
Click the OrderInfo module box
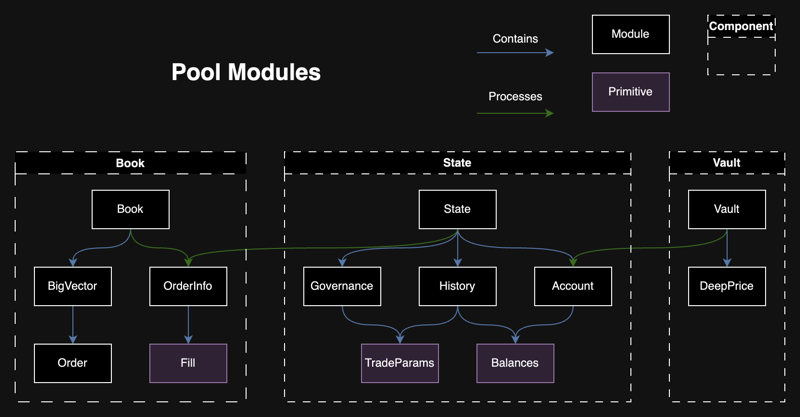(x=188, y=286)
